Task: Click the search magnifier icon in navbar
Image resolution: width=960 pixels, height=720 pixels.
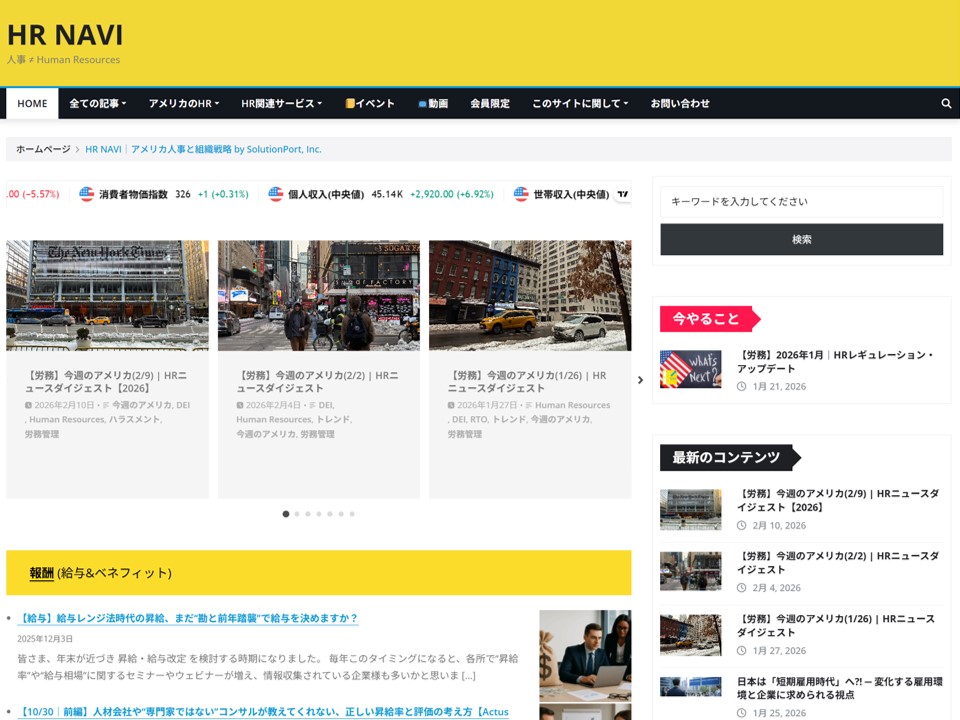Action: point(946,103)
